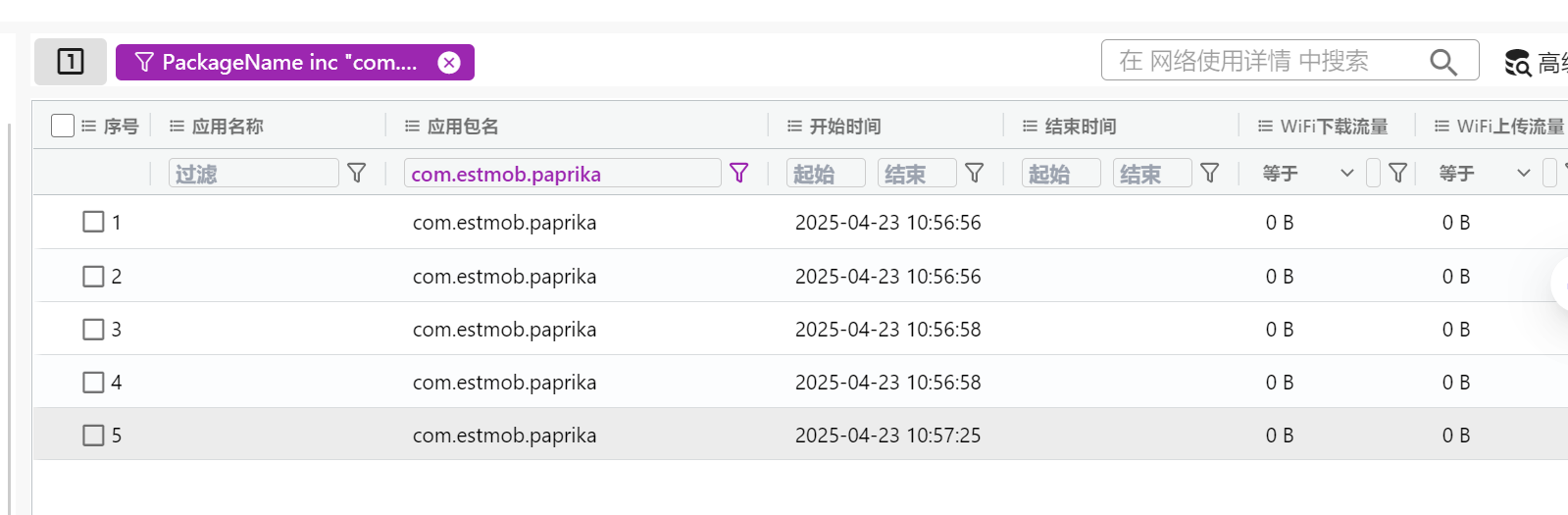Click the start time filter funnel icon
Screen dimensions: 1568x515
pyautogui.click(x=975, y=174)
